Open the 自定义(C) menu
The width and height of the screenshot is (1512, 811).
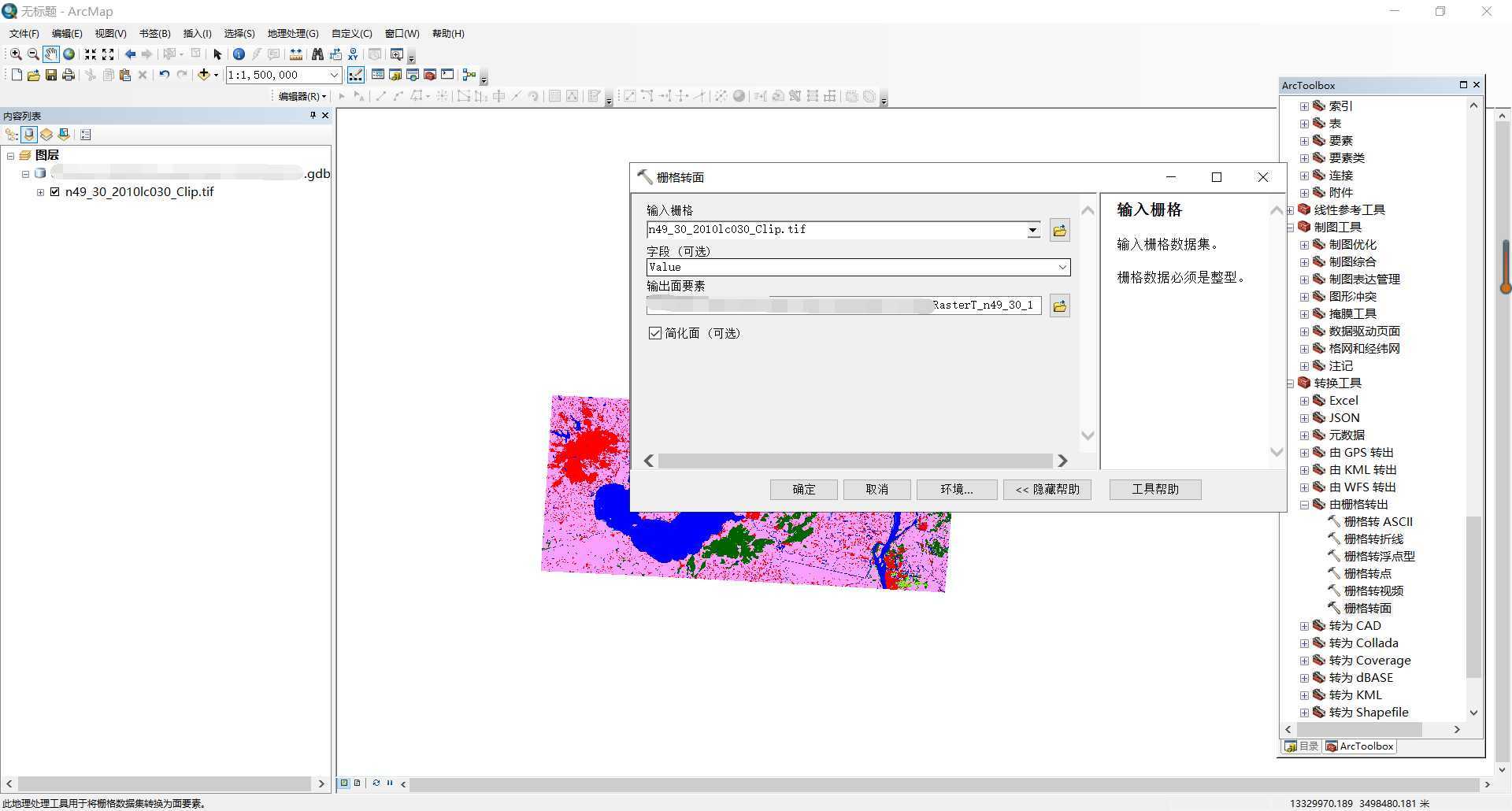[x=351, y=33]
